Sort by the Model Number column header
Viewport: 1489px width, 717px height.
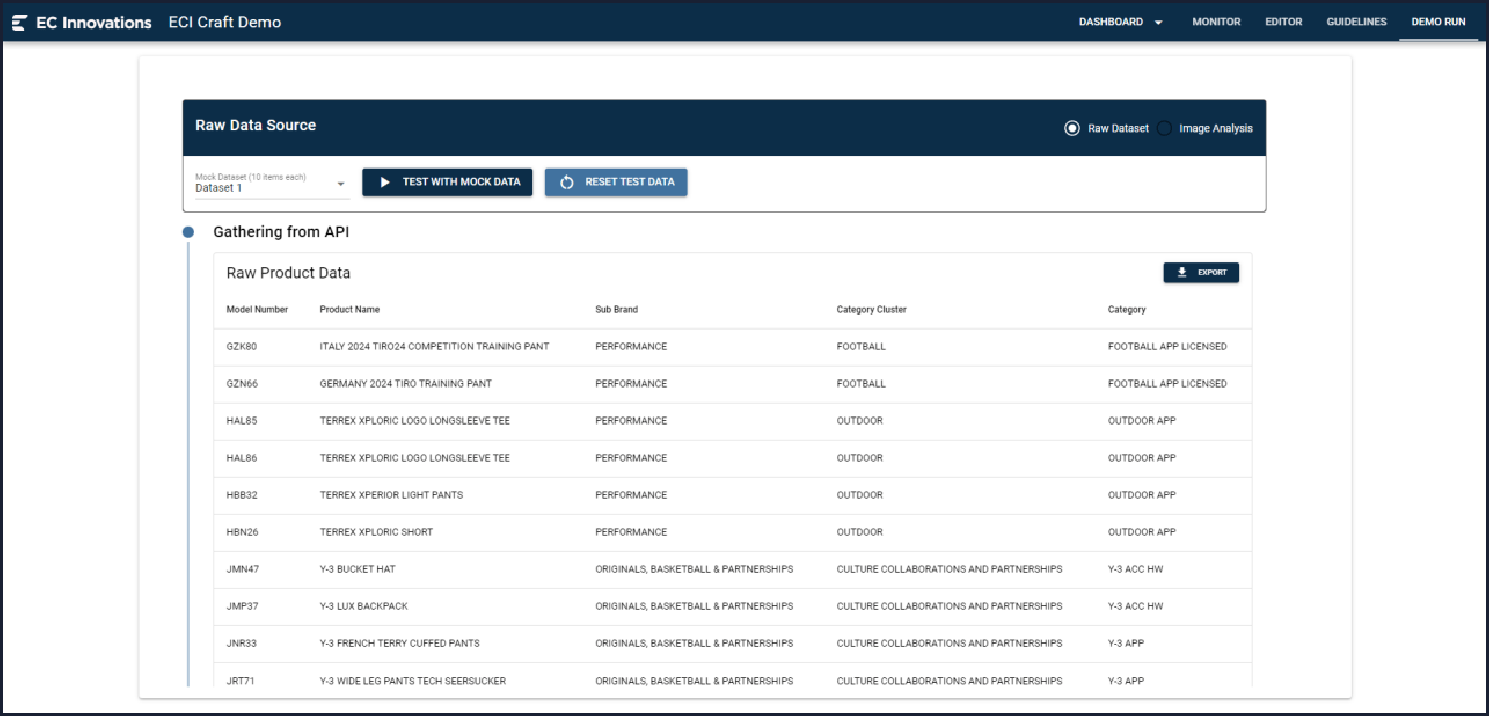click(257, 310)
